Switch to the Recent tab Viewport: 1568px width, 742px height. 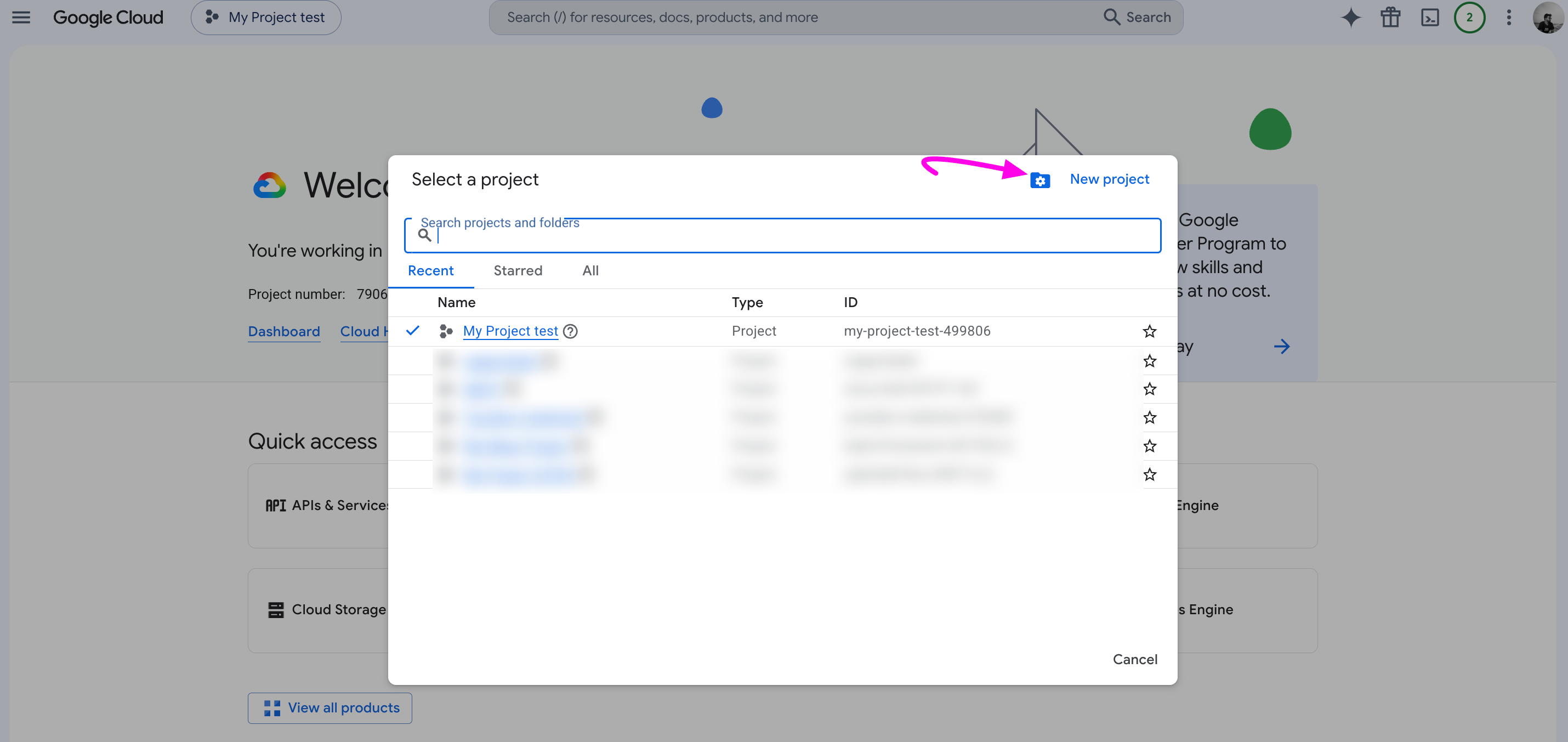430,270
